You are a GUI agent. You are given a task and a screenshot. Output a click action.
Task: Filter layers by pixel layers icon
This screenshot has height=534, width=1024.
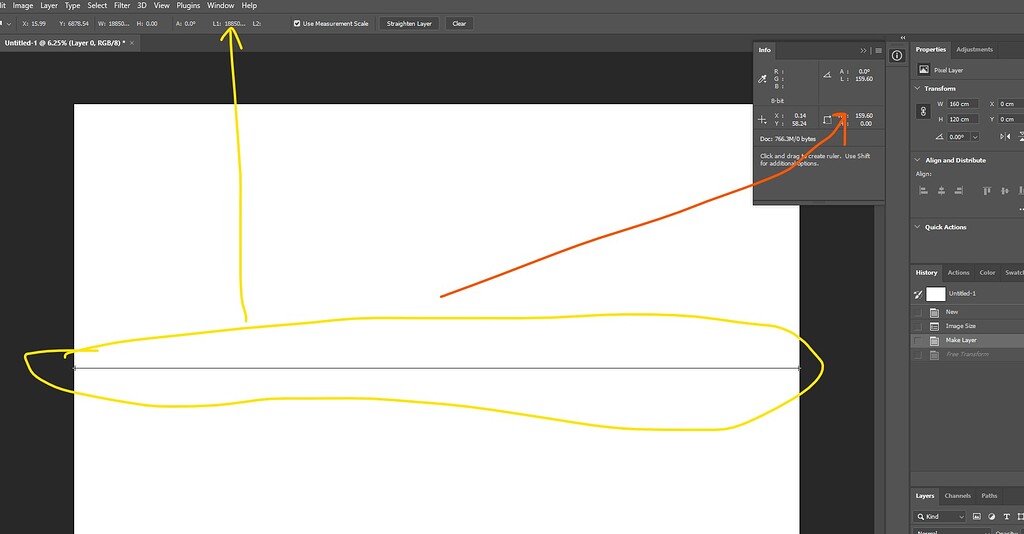pyautogui.click(x=976, y=516)
